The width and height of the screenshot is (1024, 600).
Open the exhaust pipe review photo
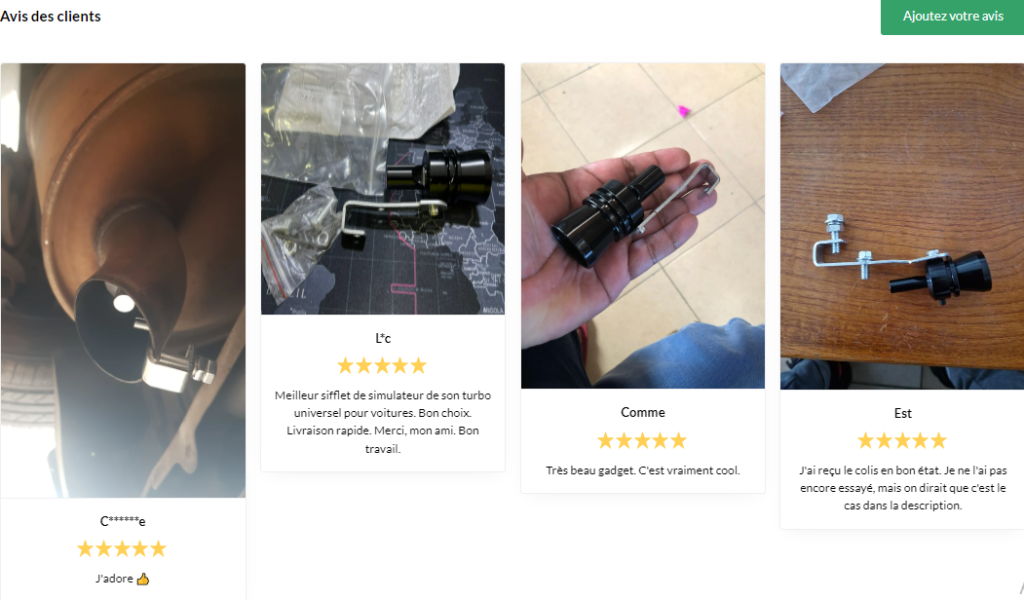coord(123,280)
